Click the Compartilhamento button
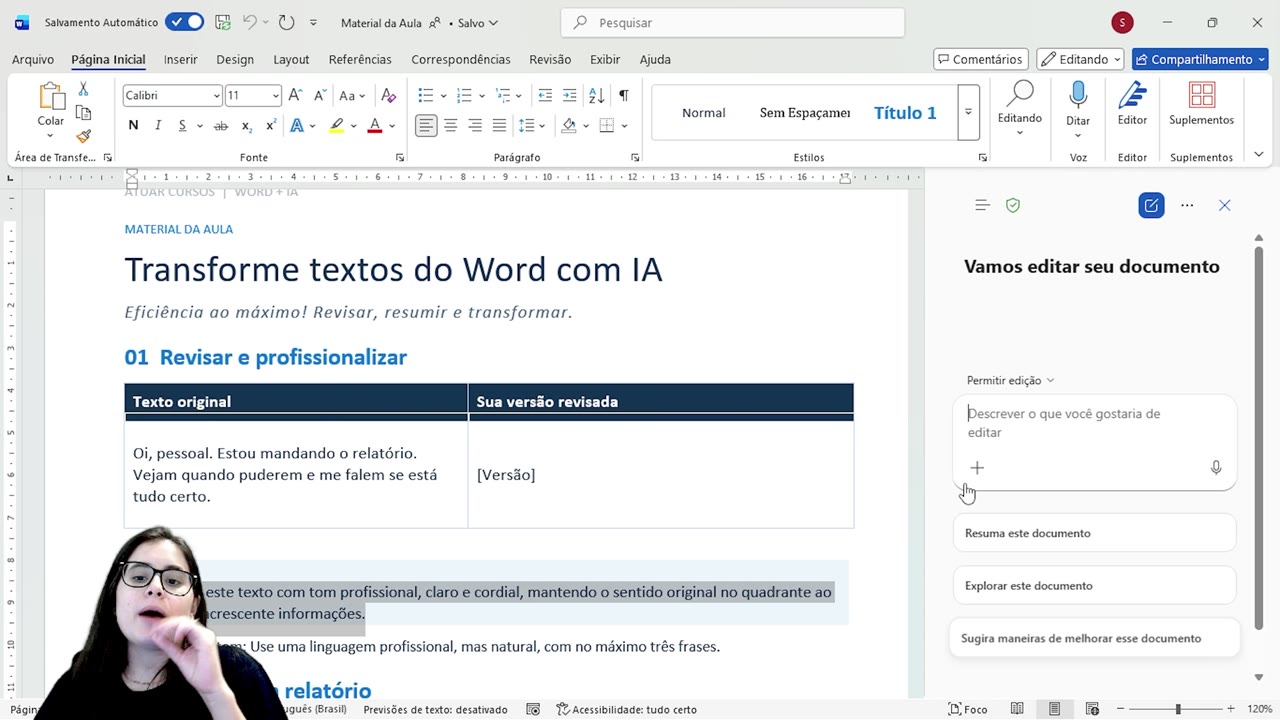The width and height of the screenshot is (1280, 720). coord(1200,59)
